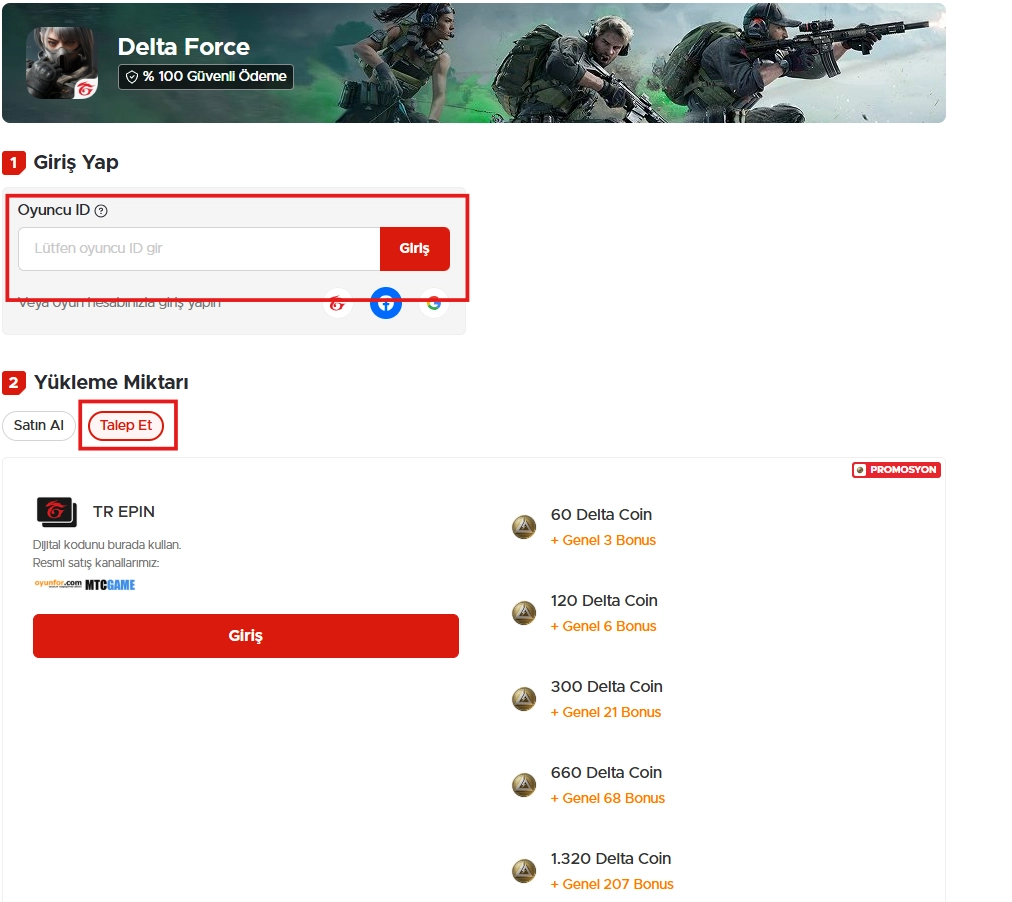Click the 'TR EPIN' label
1012x902 pixels.
pyautogui.click(x=124, y=512)
